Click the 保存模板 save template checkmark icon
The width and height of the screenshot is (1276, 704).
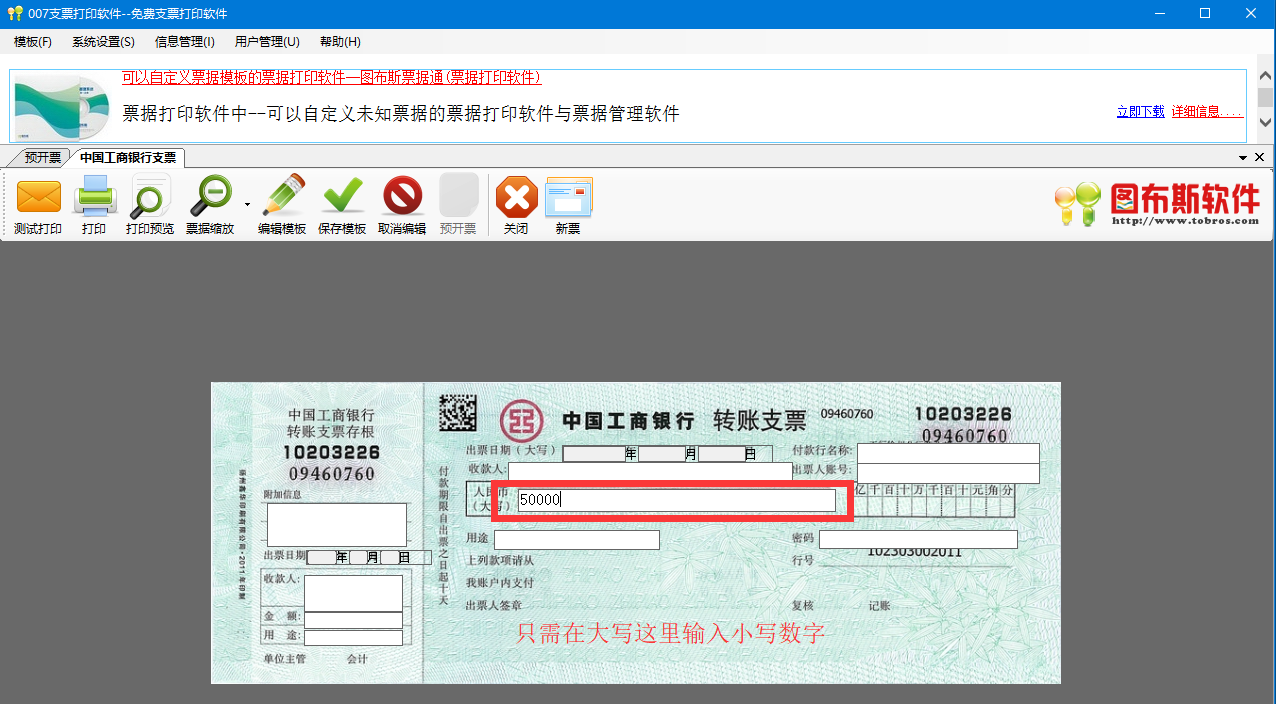342,204
